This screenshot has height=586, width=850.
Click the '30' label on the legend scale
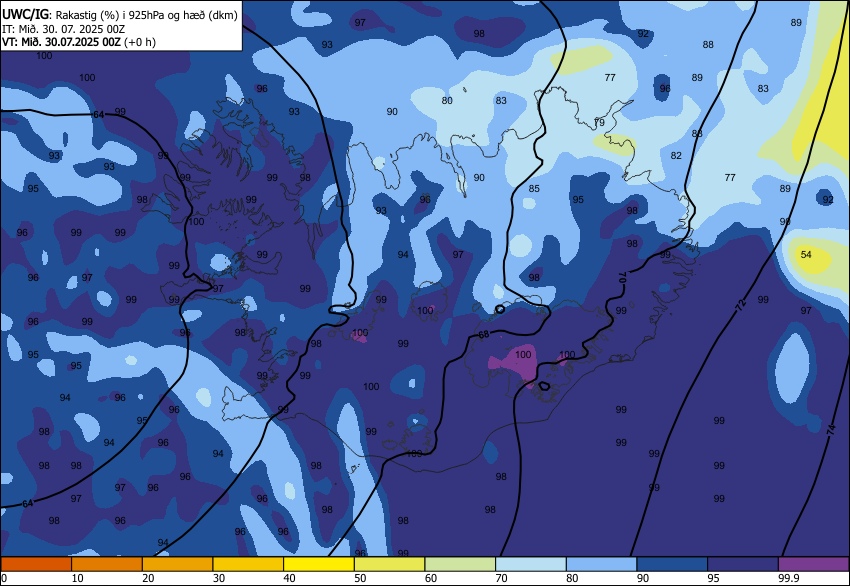click(218, 578)
